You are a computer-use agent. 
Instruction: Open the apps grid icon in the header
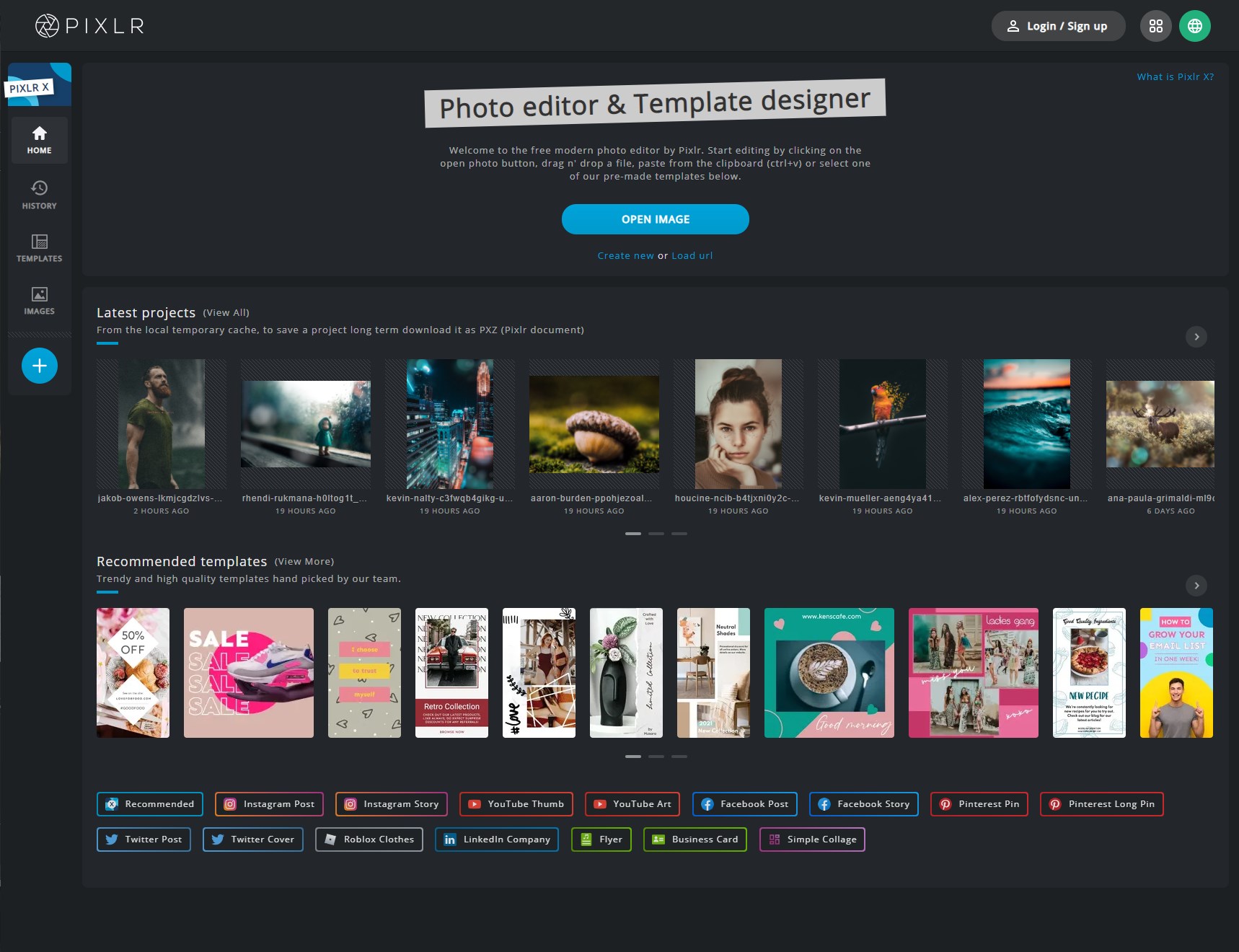[1155, 25]
